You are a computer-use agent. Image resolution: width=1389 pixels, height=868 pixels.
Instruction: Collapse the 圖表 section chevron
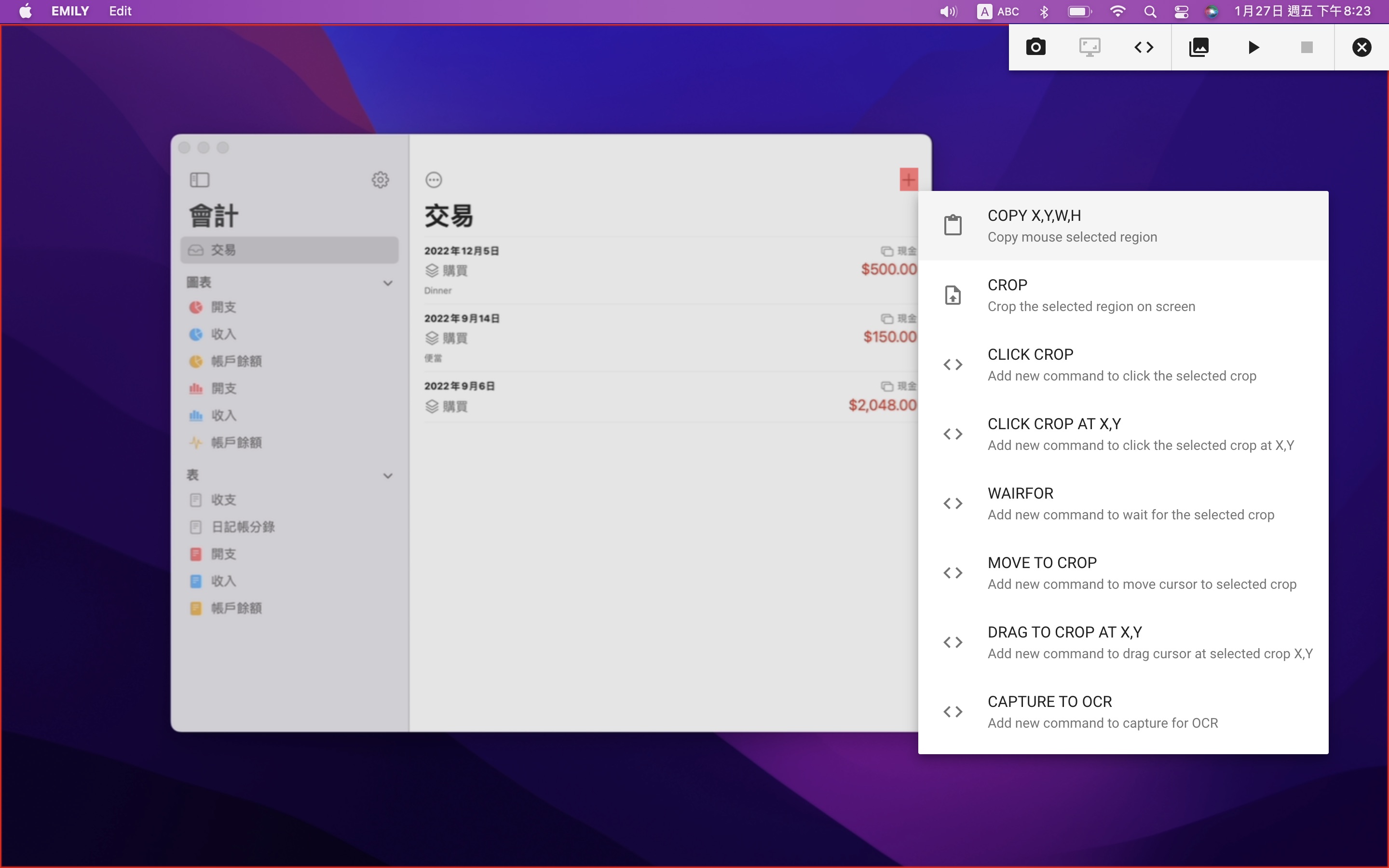pyautogui.click(x=388, y=283)
